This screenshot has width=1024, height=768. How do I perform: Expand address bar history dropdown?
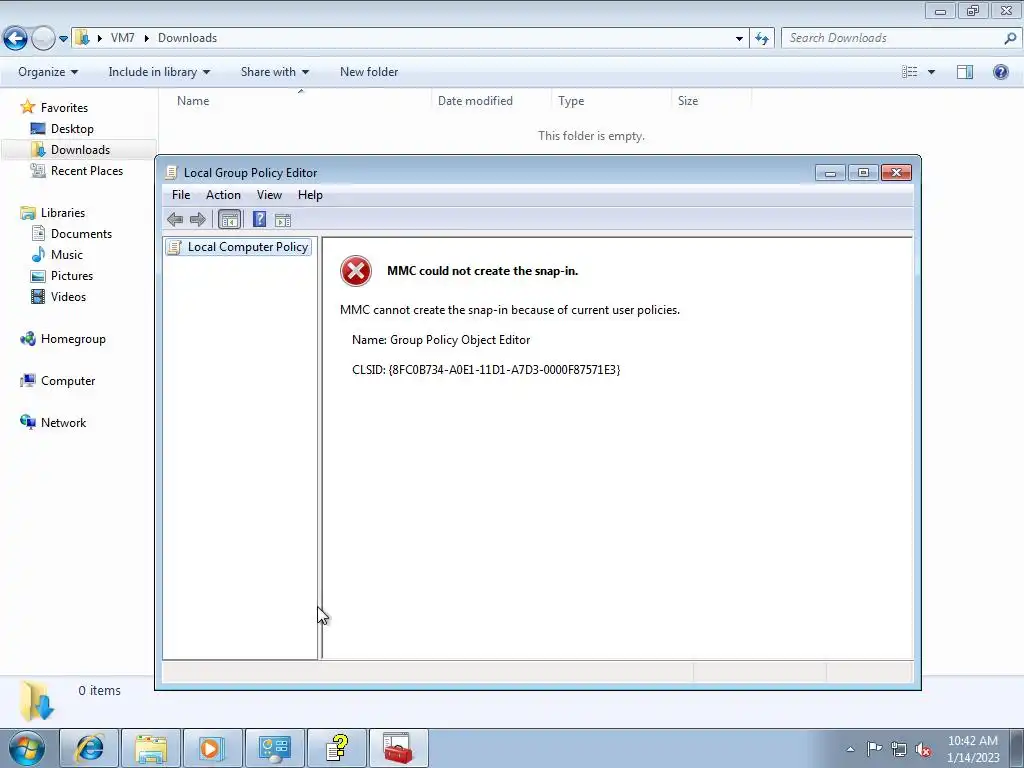(739, 39)
